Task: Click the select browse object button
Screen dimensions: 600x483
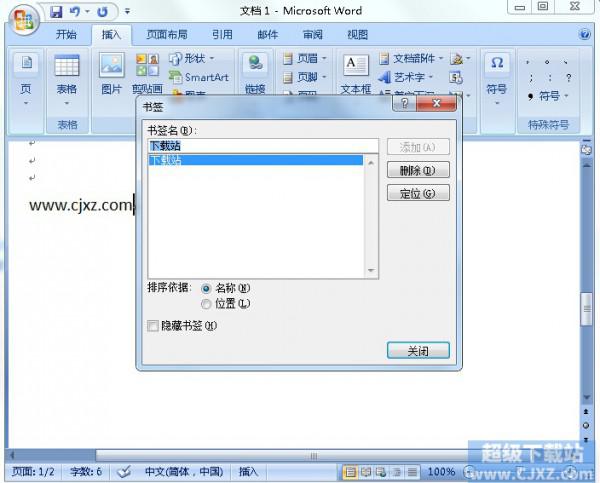Action: tap(586, 425)
